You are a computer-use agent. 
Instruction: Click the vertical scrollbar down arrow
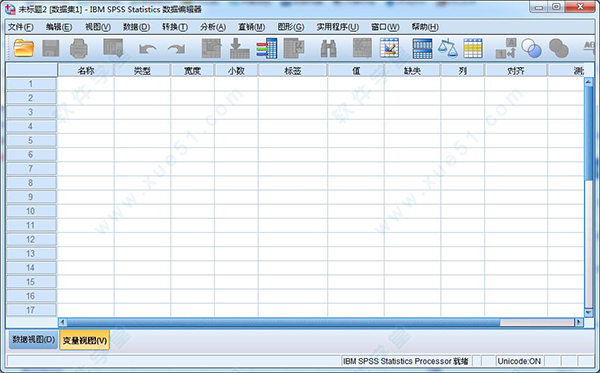coord(589,313)
